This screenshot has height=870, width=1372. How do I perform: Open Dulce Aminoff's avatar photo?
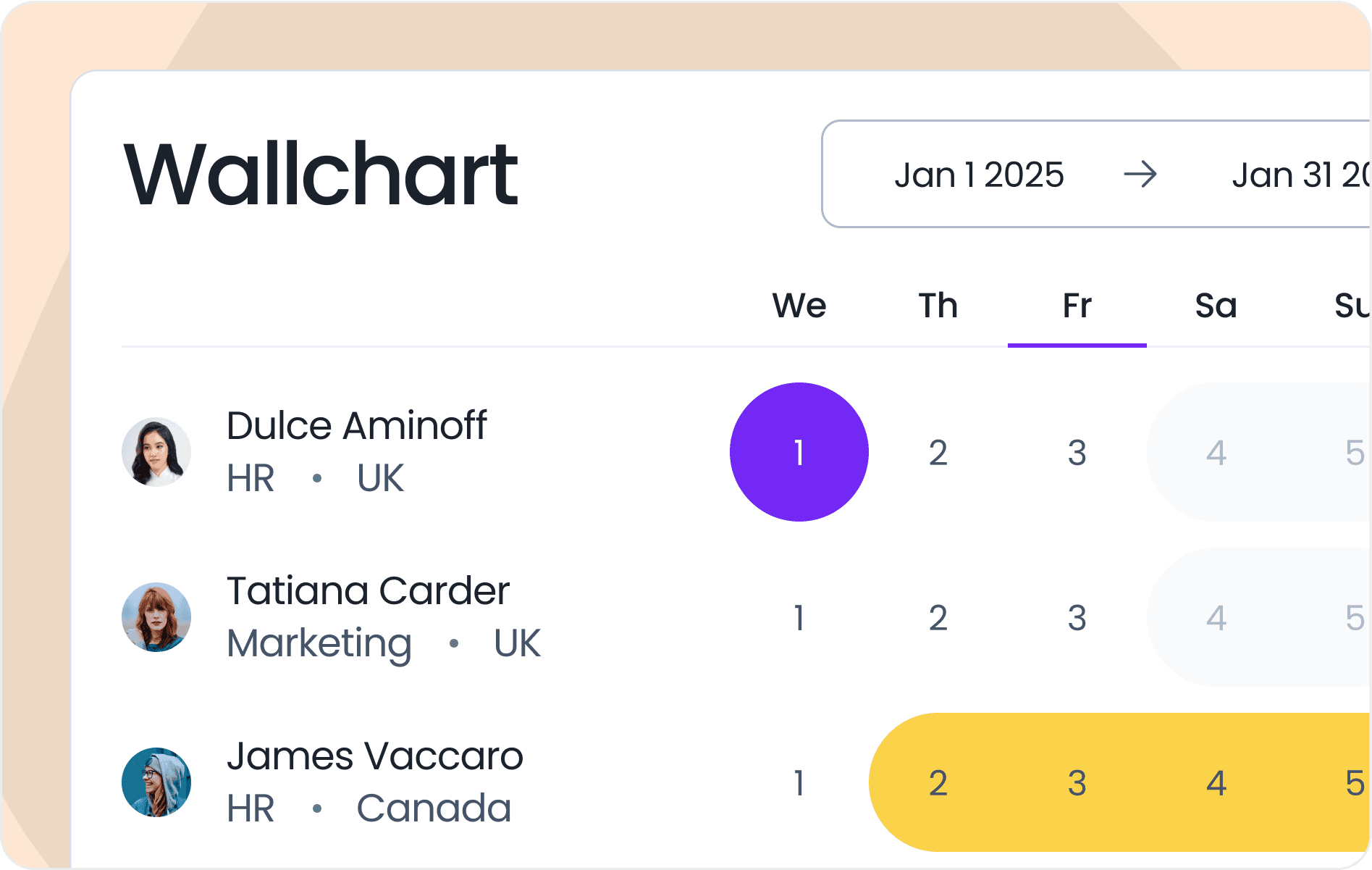156,452
